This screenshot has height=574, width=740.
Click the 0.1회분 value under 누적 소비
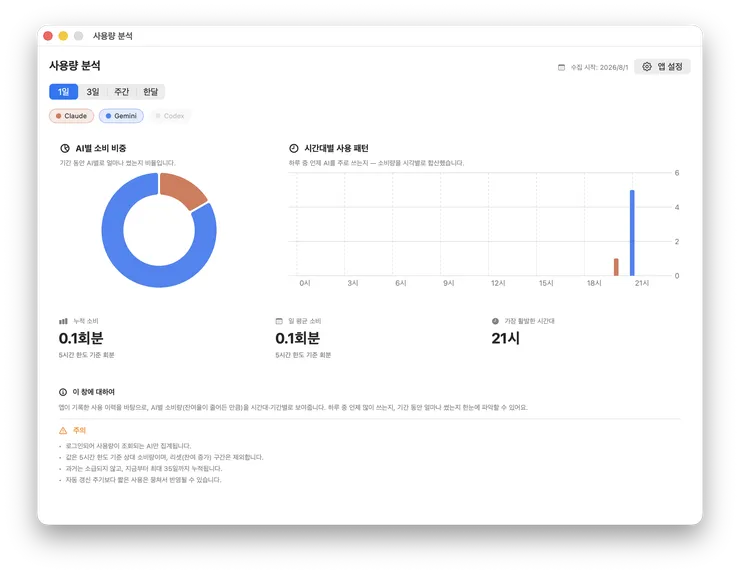click(x=81, y=338)
